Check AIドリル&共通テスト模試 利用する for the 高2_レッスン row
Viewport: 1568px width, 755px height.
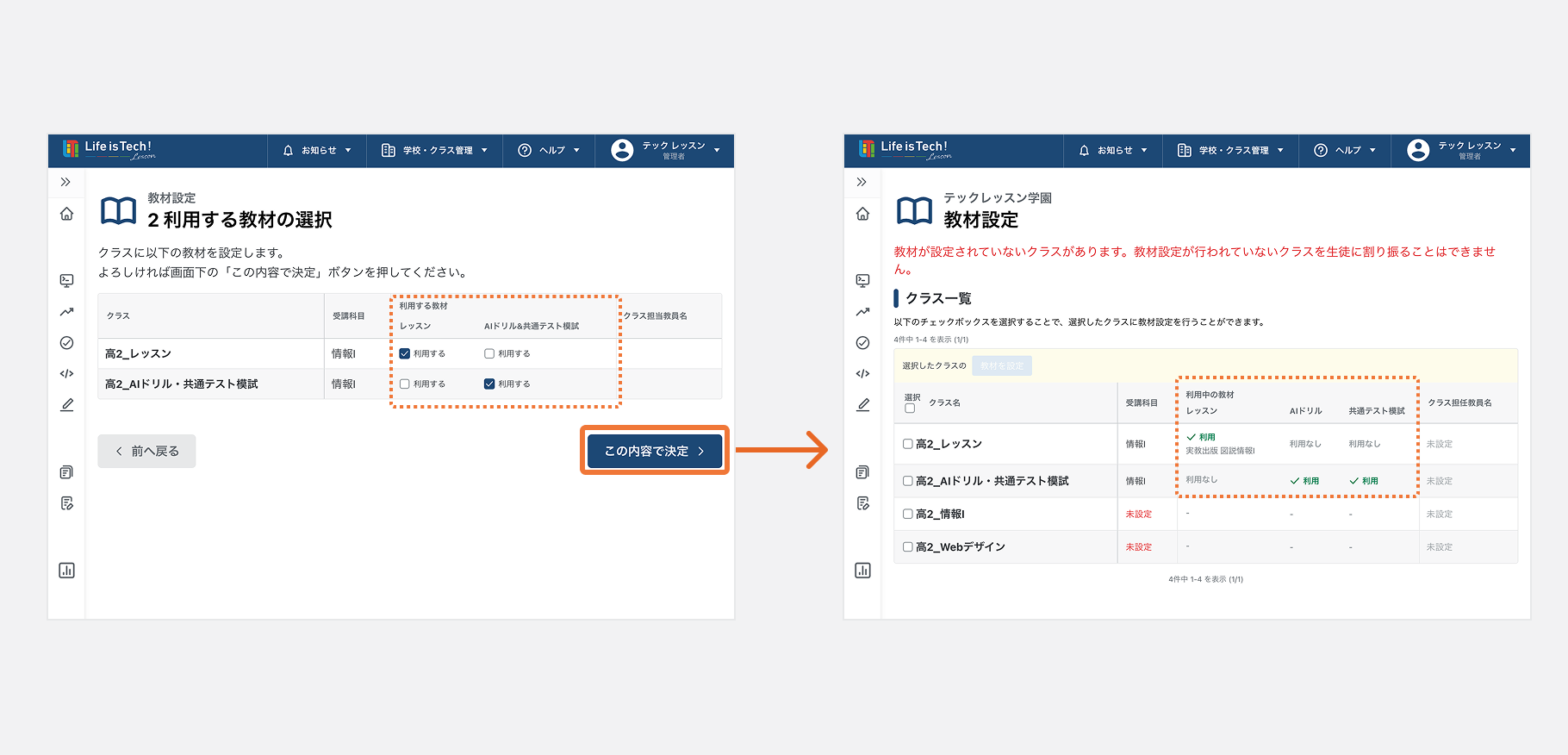[x=489, y=353]
